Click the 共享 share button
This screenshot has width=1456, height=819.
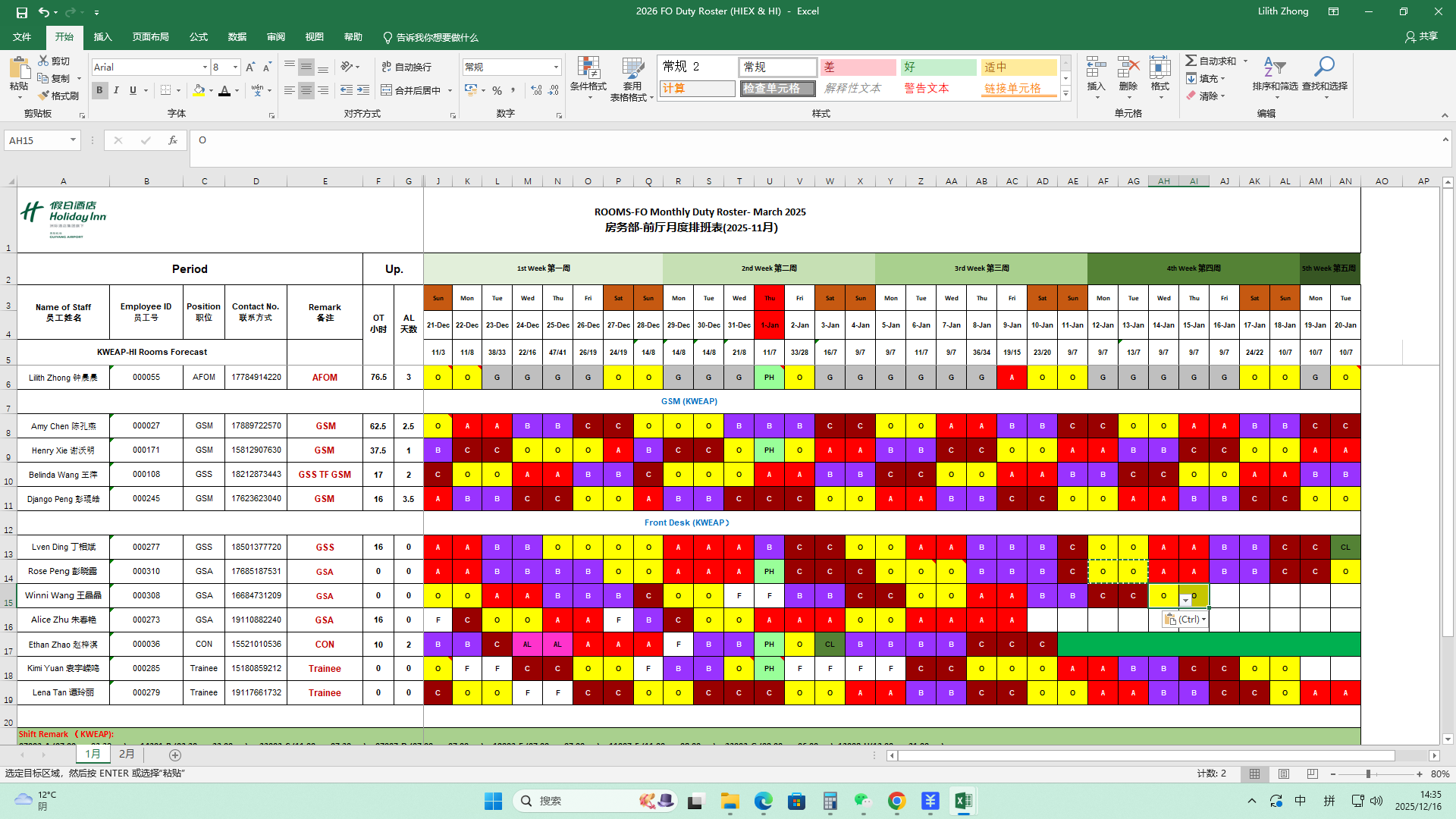tap(1422, 36)
